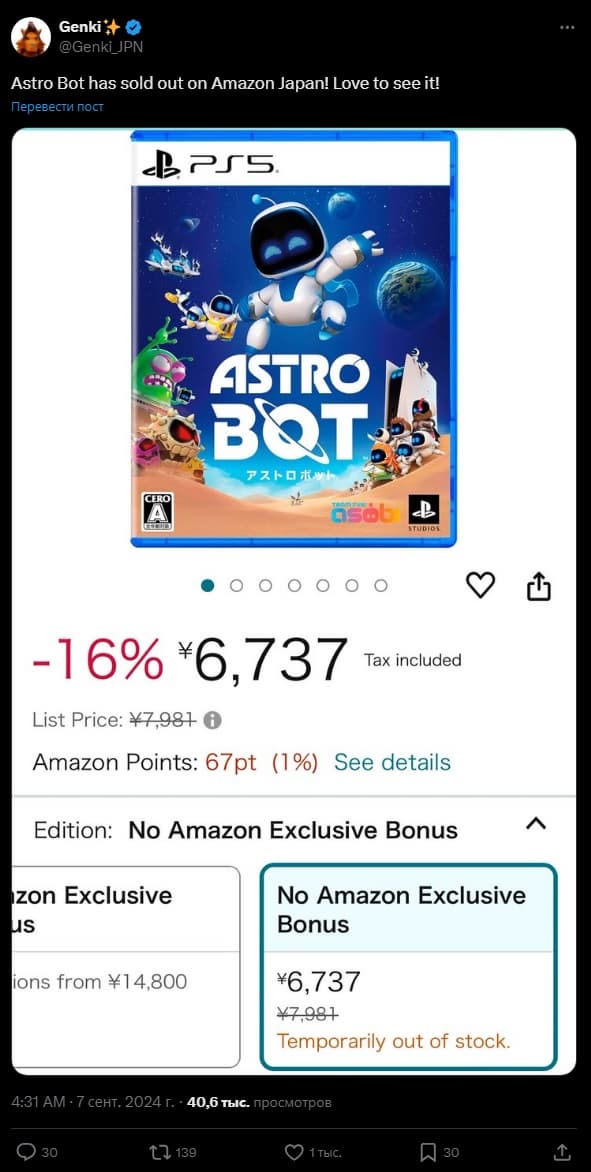This screenshot has width=591, height=1172.
Task: Open the @Genki_JPN handle
Action: pyautogui.click(x=101, y=46)
